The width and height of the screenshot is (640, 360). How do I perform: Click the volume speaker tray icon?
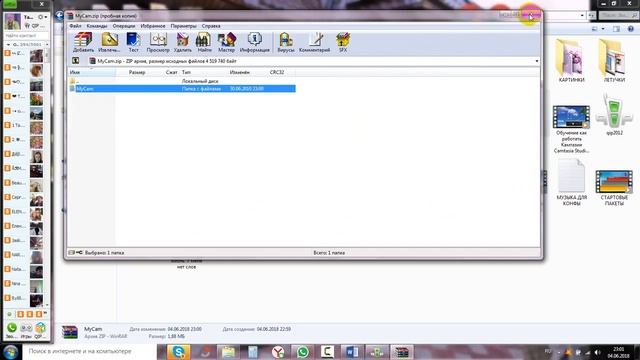(x=598, y=352)
